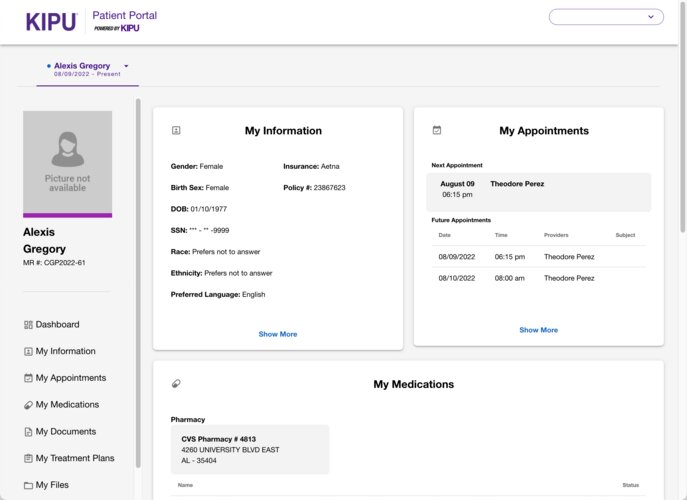Image resolution: width=687 pixels, height=500 pixels.
Task: Click Show More under My Information
Action: [278, 334]
